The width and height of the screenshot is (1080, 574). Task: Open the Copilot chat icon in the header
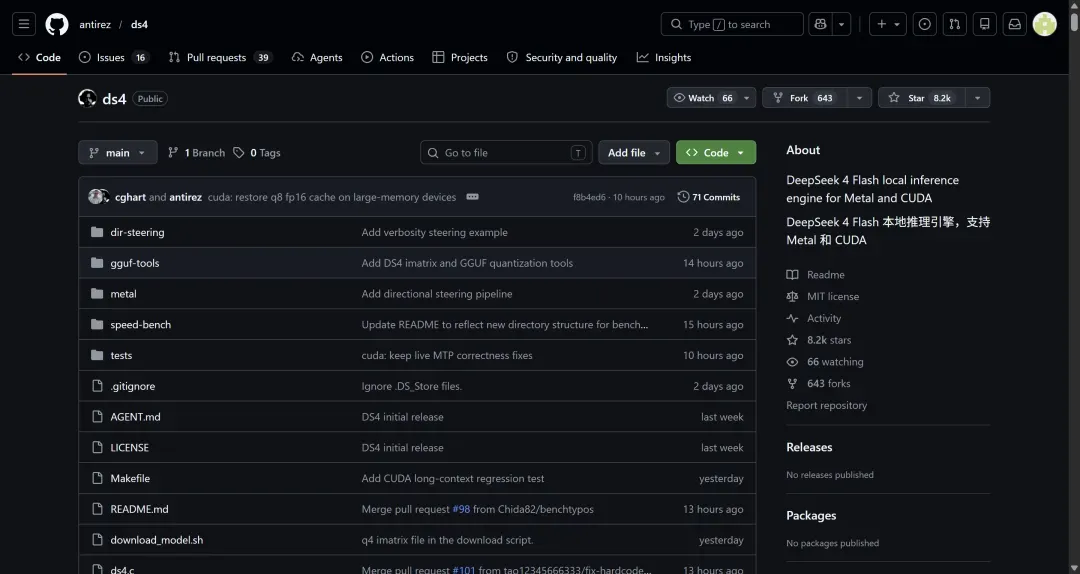click(x=820, y=24)
